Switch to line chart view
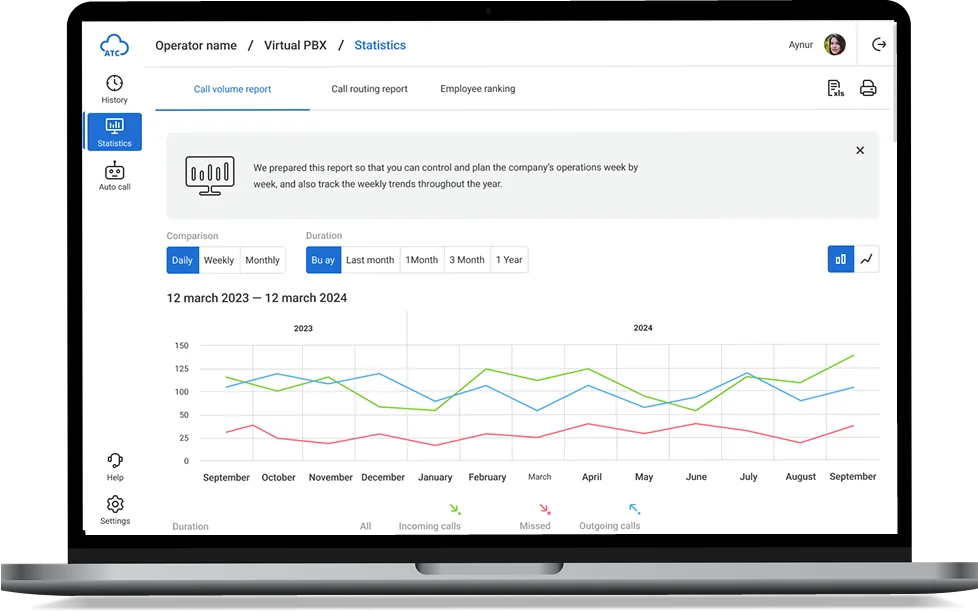This screenshot has height=612, width=978. [866, 259]
